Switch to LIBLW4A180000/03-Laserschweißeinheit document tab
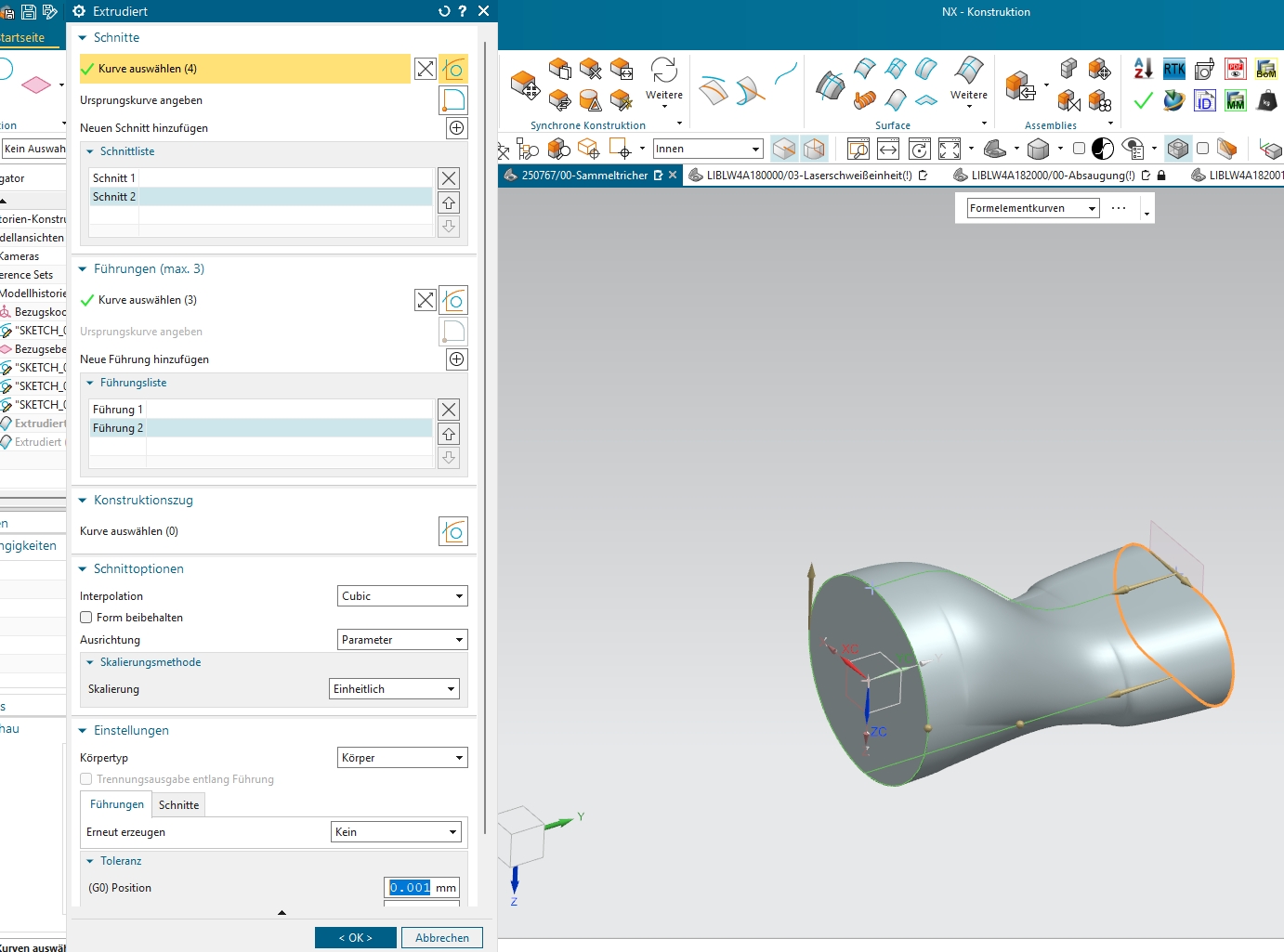 [808, 176]
